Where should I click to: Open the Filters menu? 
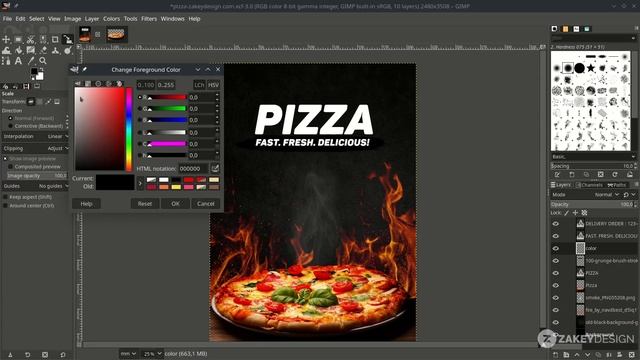[149, 19]
